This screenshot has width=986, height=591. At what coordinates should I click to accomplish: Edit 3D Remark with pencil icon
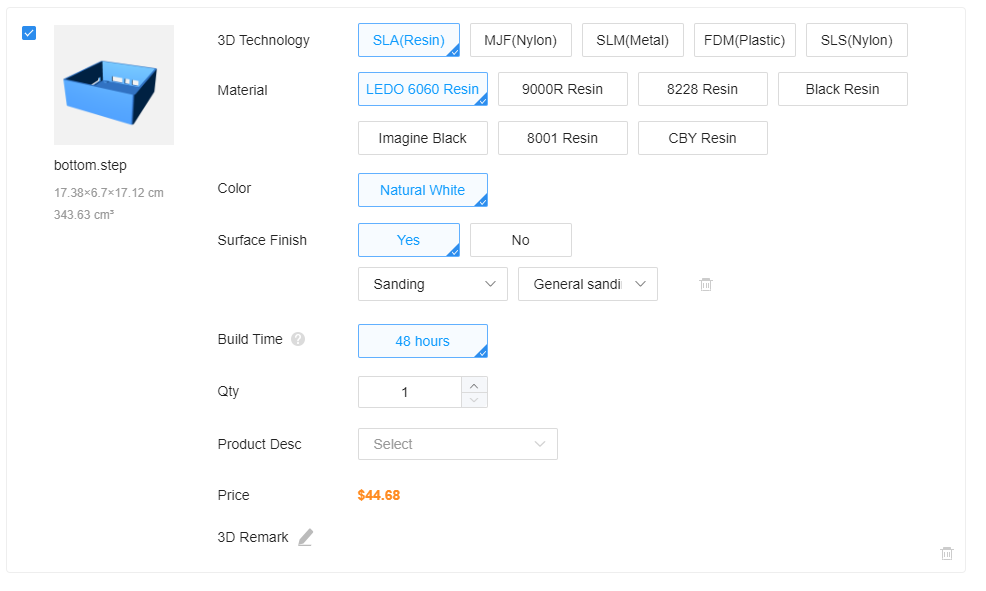coord(306,538)
